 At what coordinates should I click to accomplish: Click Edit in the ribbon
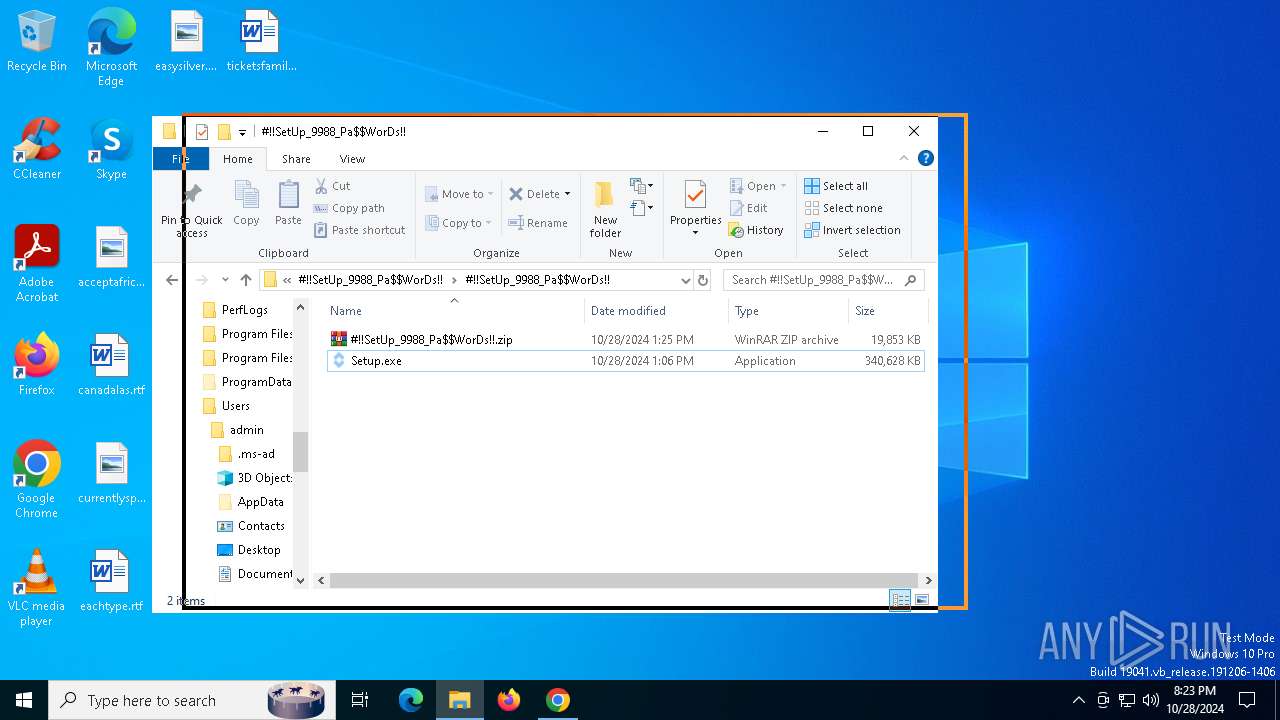coord(749,208)
